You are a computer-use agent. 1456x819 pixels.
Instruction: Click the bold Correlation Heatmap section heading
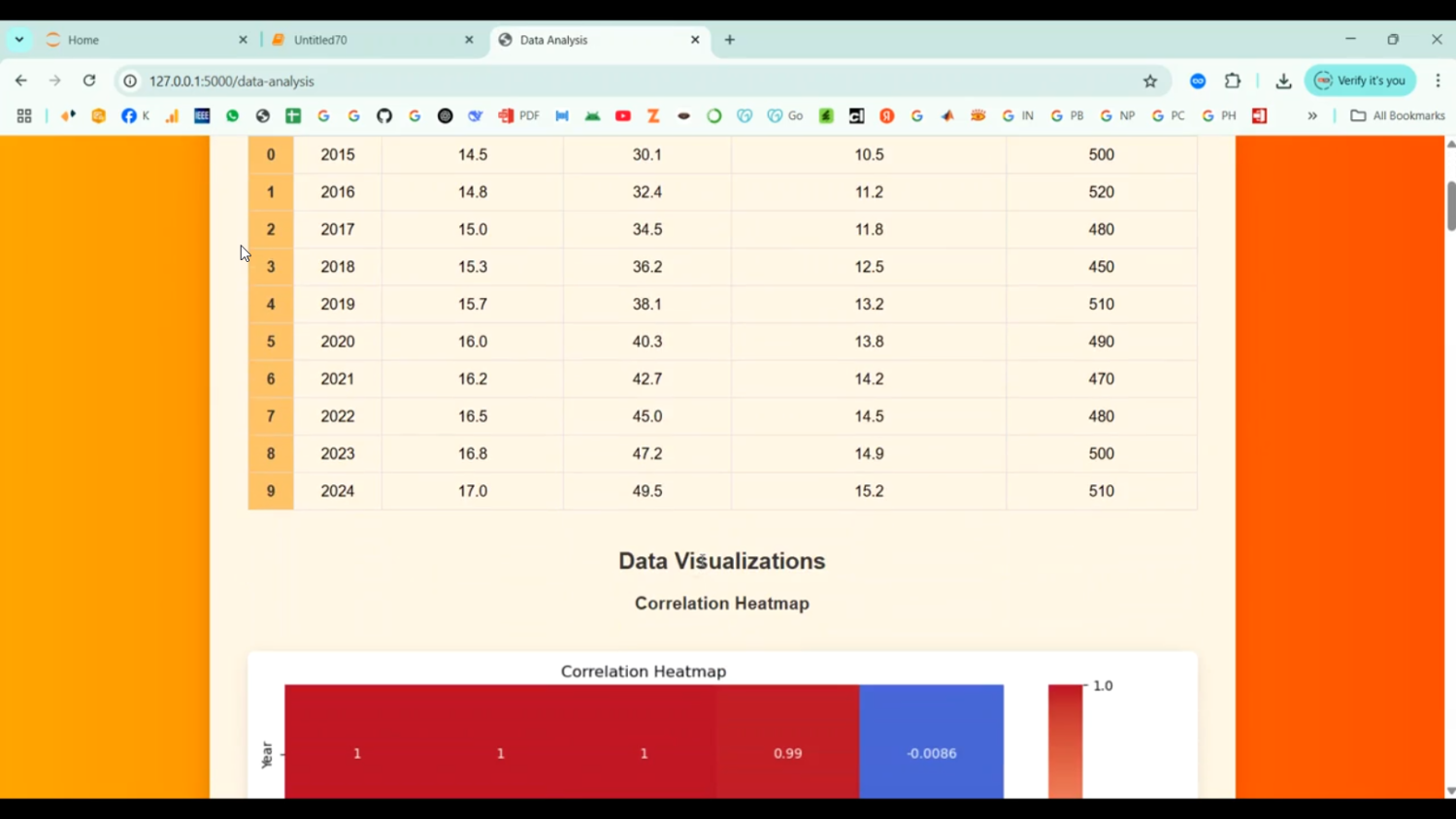[x=722, y=604]
